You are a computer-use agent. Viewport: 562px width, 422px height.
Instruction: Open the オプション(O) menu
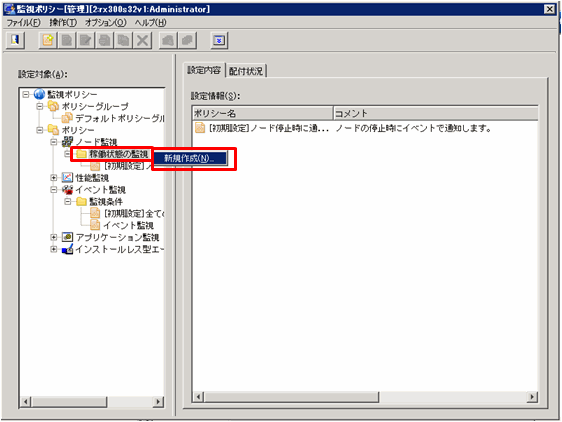pyautogui.click(x=105, y=23)
